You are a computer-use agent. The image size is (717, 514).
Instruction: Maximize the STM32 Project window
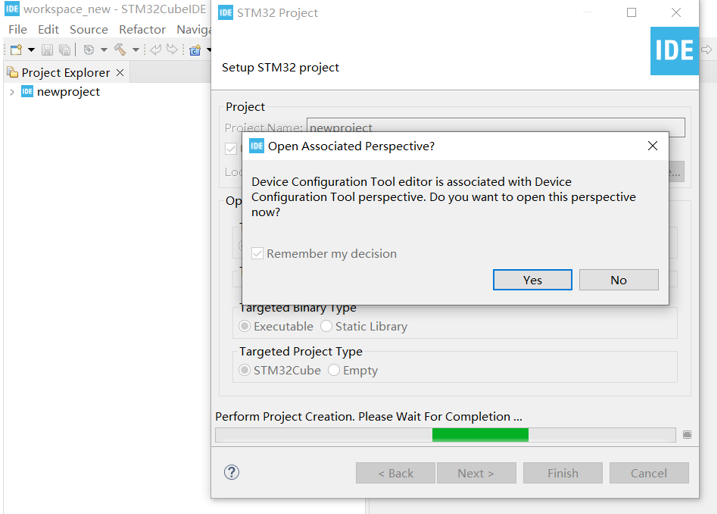pyautogui.click(x=631, y=12)
